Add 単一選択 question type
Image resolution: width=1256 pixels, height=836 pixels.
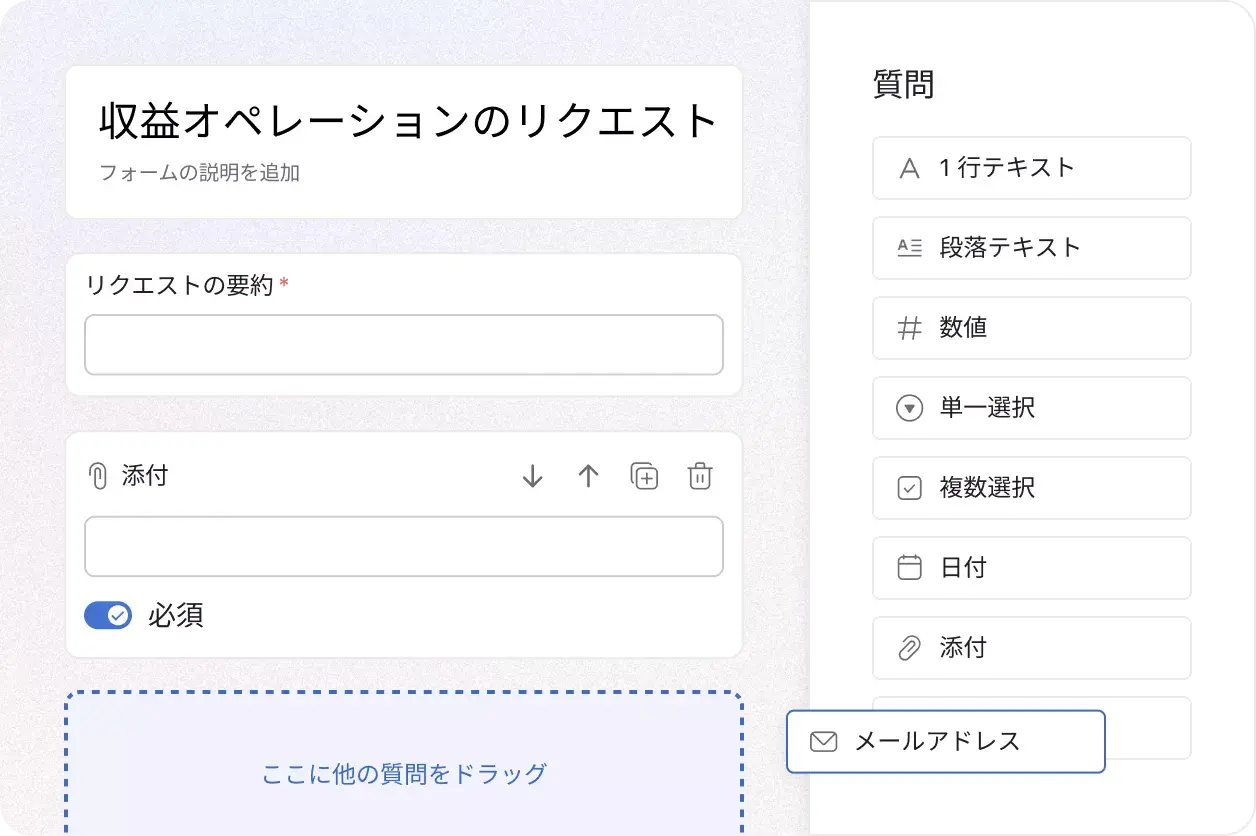[x=1032, y=408]
